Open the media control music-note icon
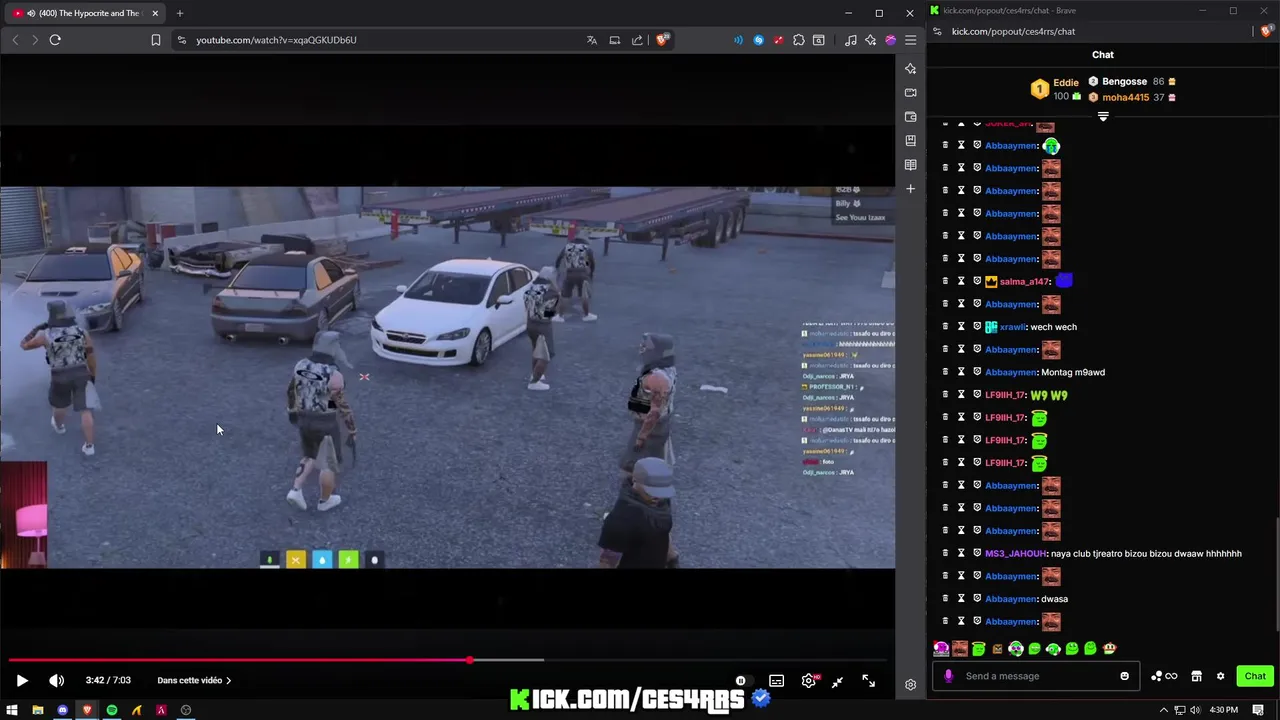The image size is (1280, 720). tap(850, 40)
